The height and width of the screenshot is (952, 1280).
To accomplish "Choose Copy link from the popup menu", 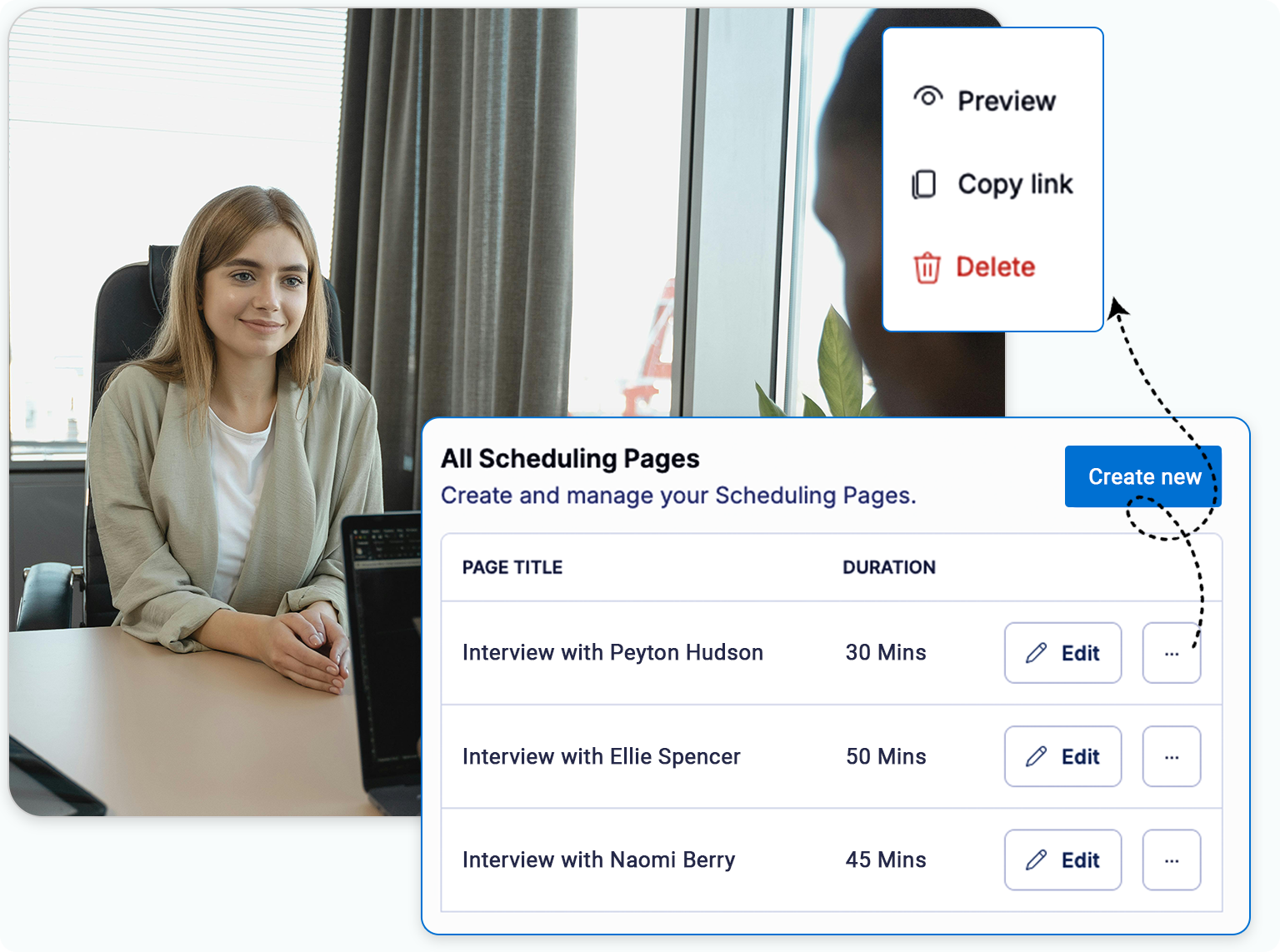I will [992, 184].
